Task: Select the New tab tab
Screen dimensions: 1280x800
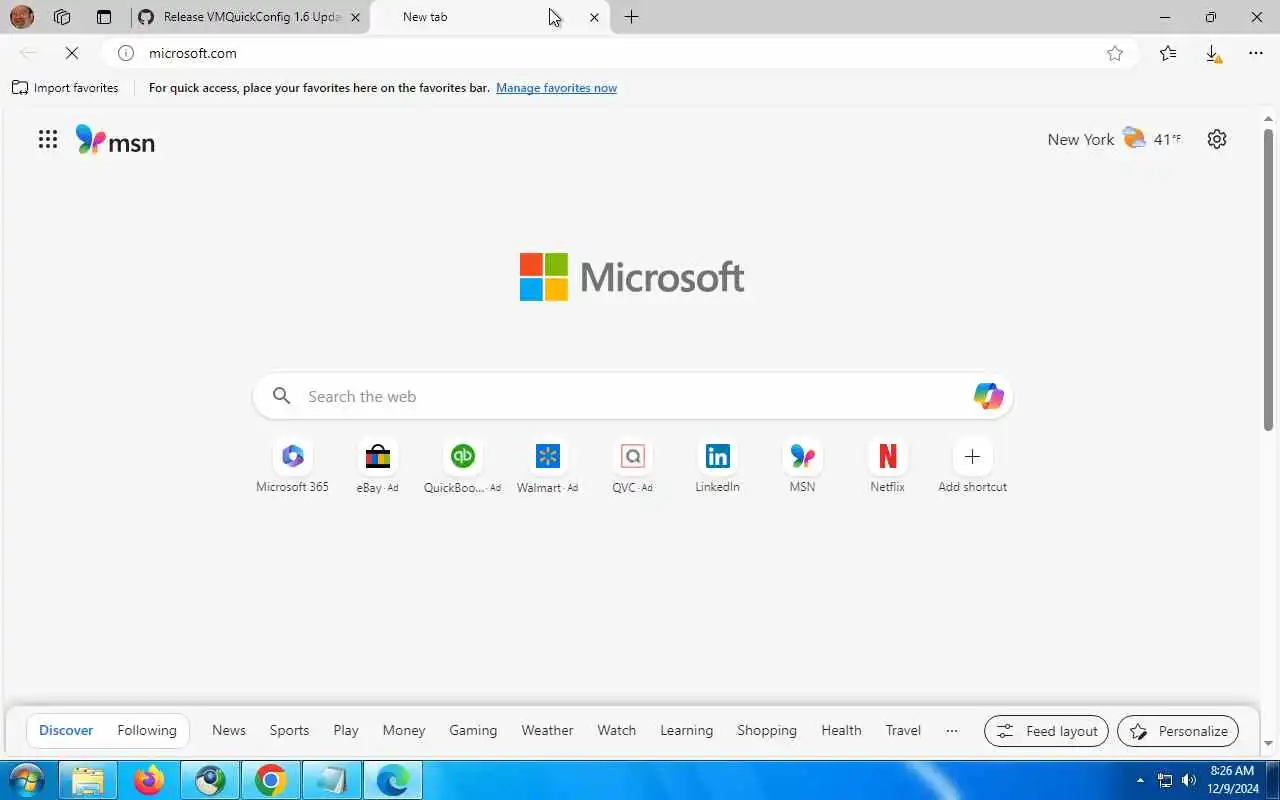Action: [490, 17]
